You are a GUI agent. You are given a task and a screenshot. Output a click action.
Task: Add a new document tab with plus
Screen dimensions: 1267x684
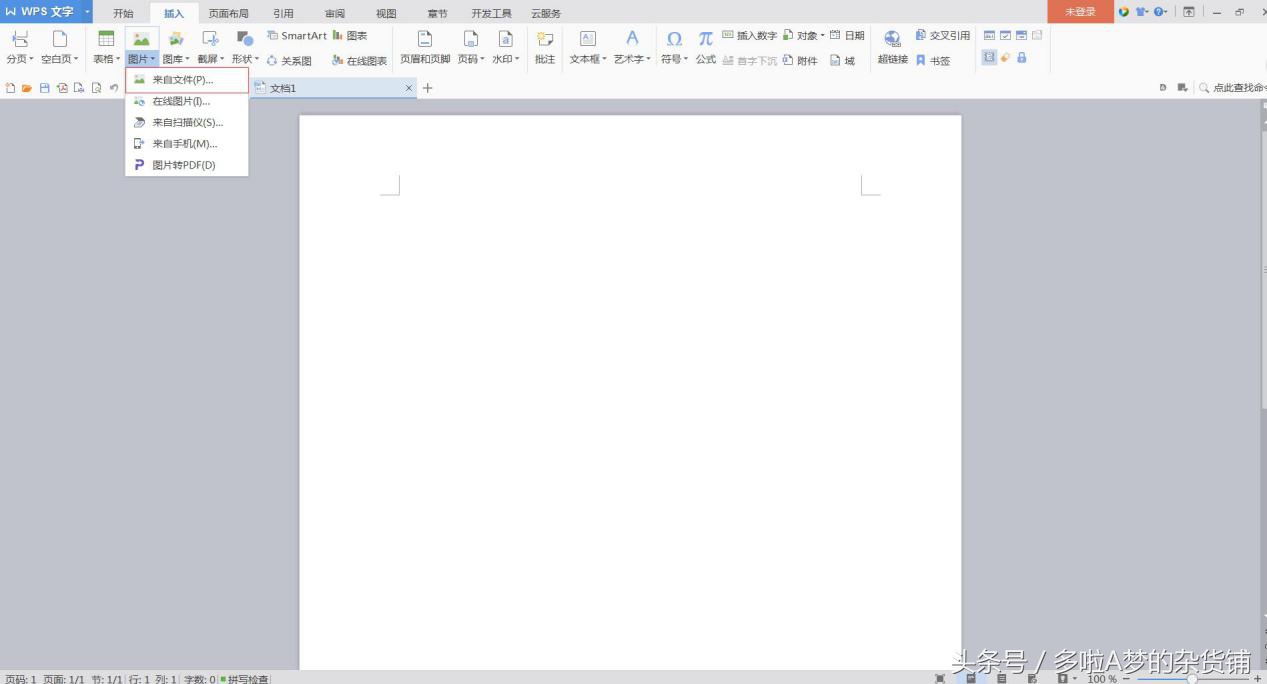(428, 88)
